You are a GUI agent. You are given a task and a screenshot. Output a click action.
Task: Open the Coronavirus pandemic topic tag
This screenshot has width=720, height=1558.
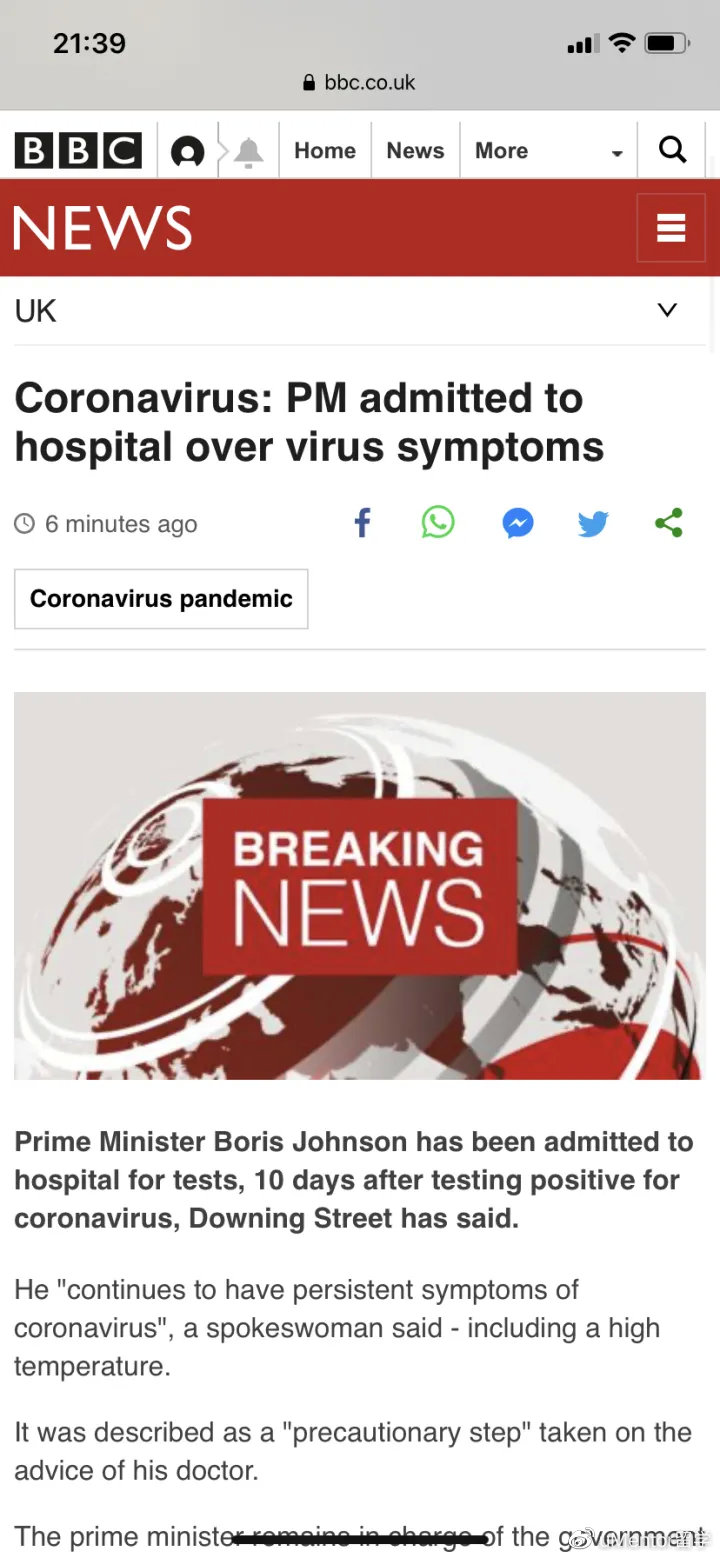161,599
